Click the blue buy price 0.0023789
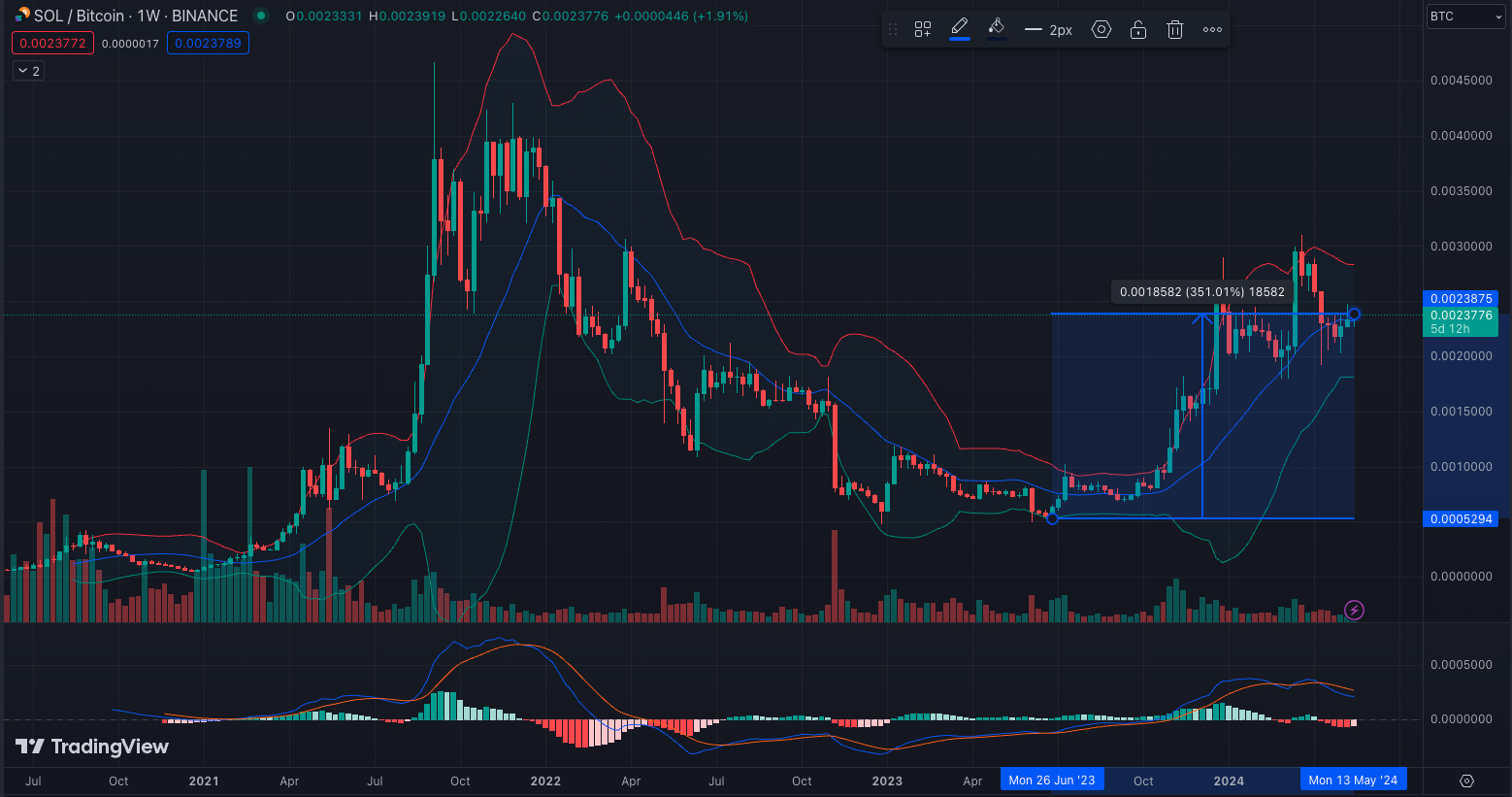This screenshot has width=1512, height=797. point(208,43)
